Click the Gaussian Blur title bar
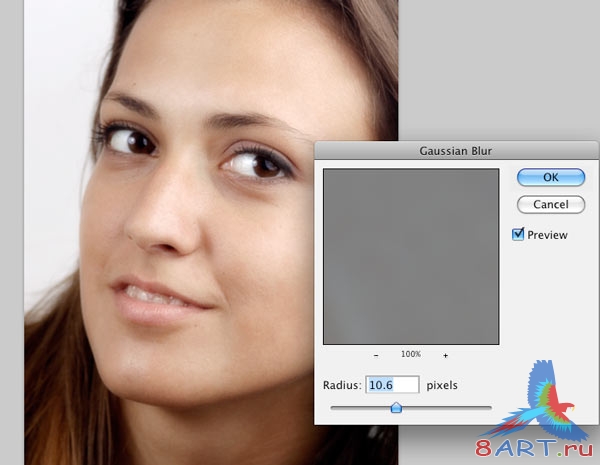600x465 pixels. coord(456,151)
